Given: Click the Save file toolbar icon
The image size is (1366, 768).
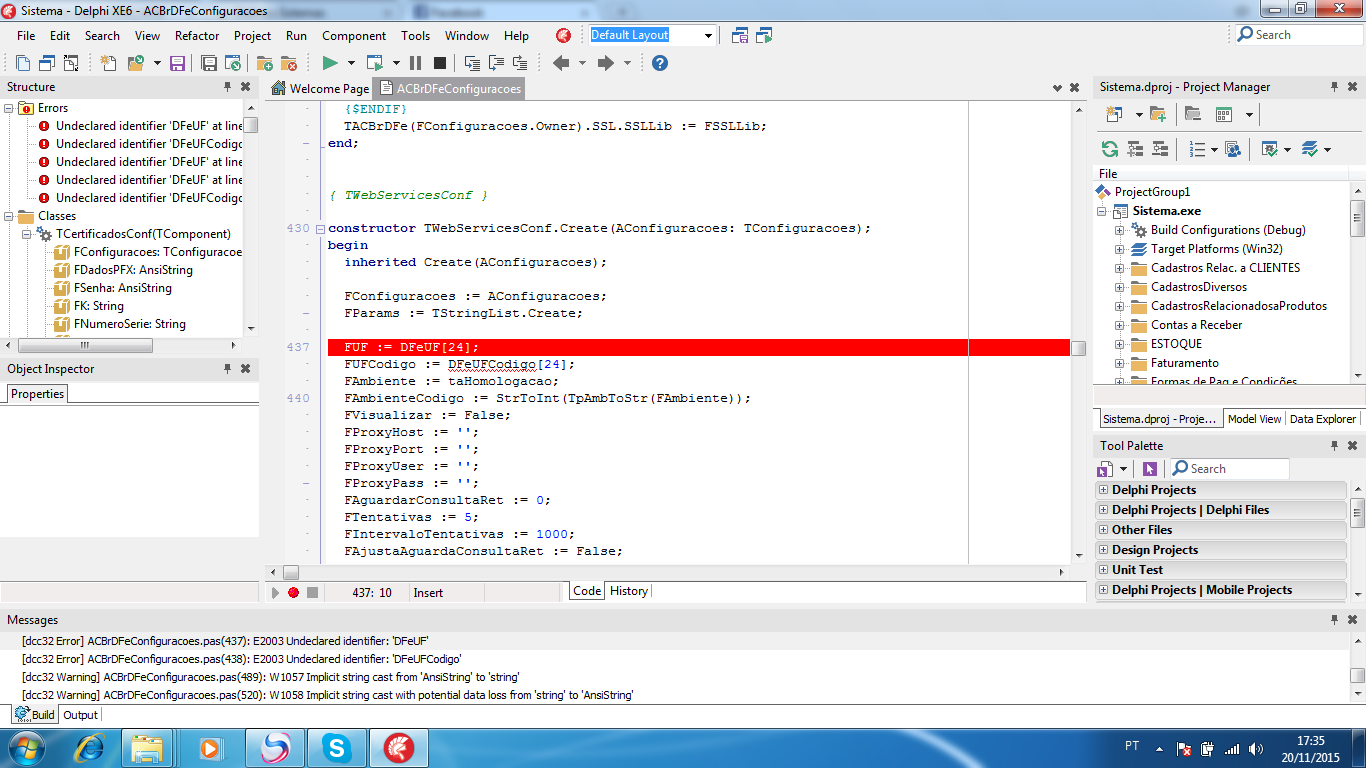Looking at the screenshot, I should (x=178, y=63).
